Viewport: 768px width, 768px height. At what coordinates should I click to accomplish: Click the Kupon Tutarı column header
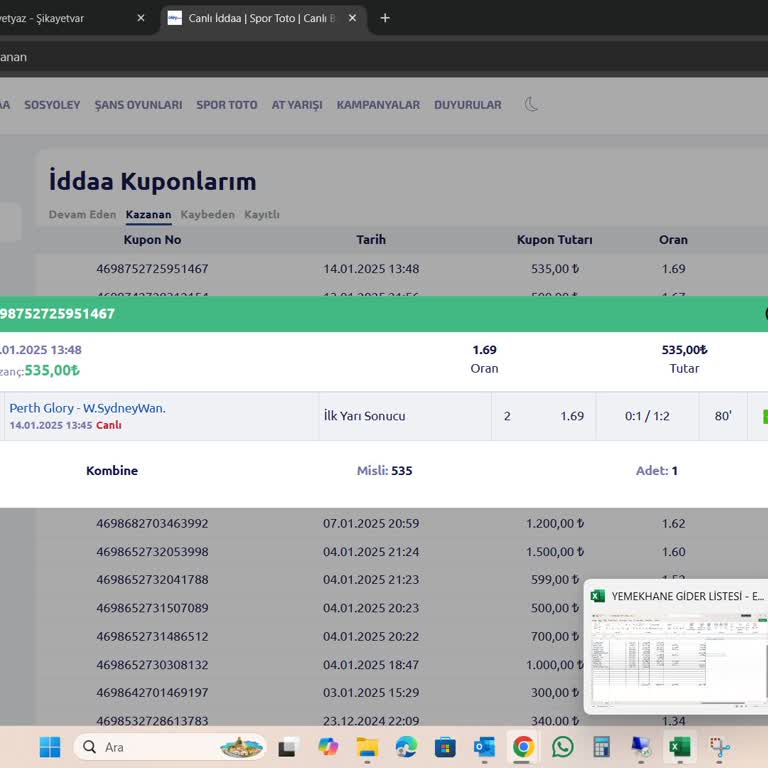(x=554, y=240)
